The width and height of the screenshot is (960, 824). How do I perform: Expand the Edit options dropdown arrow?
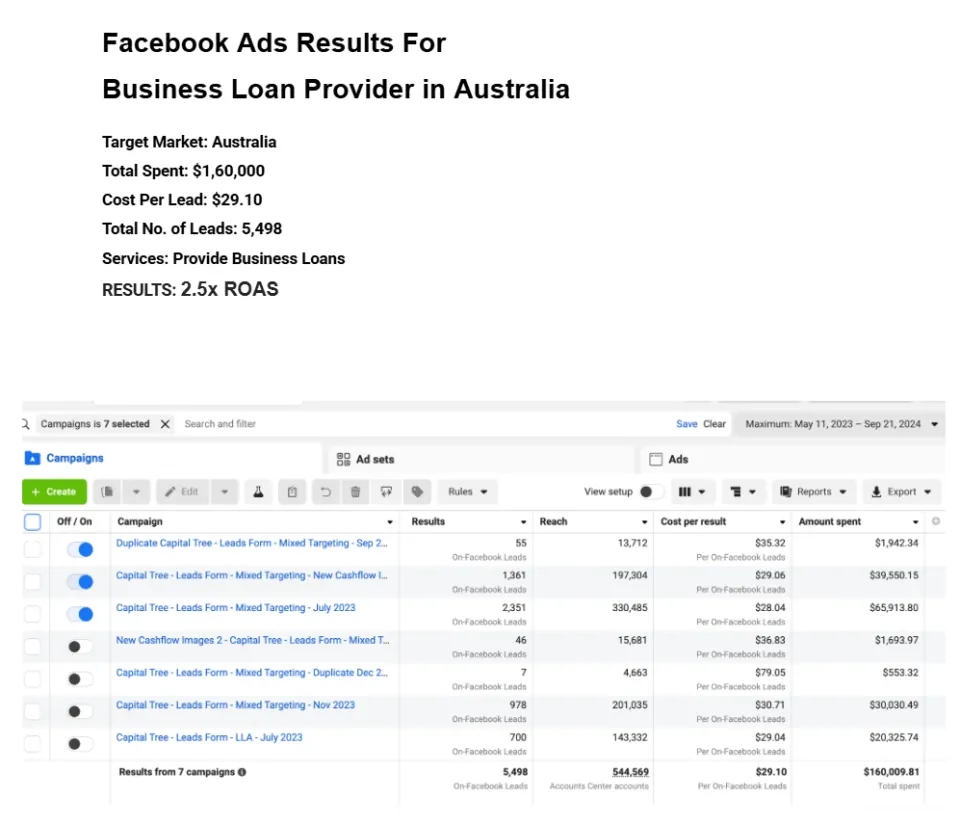(x=224, y=492)
